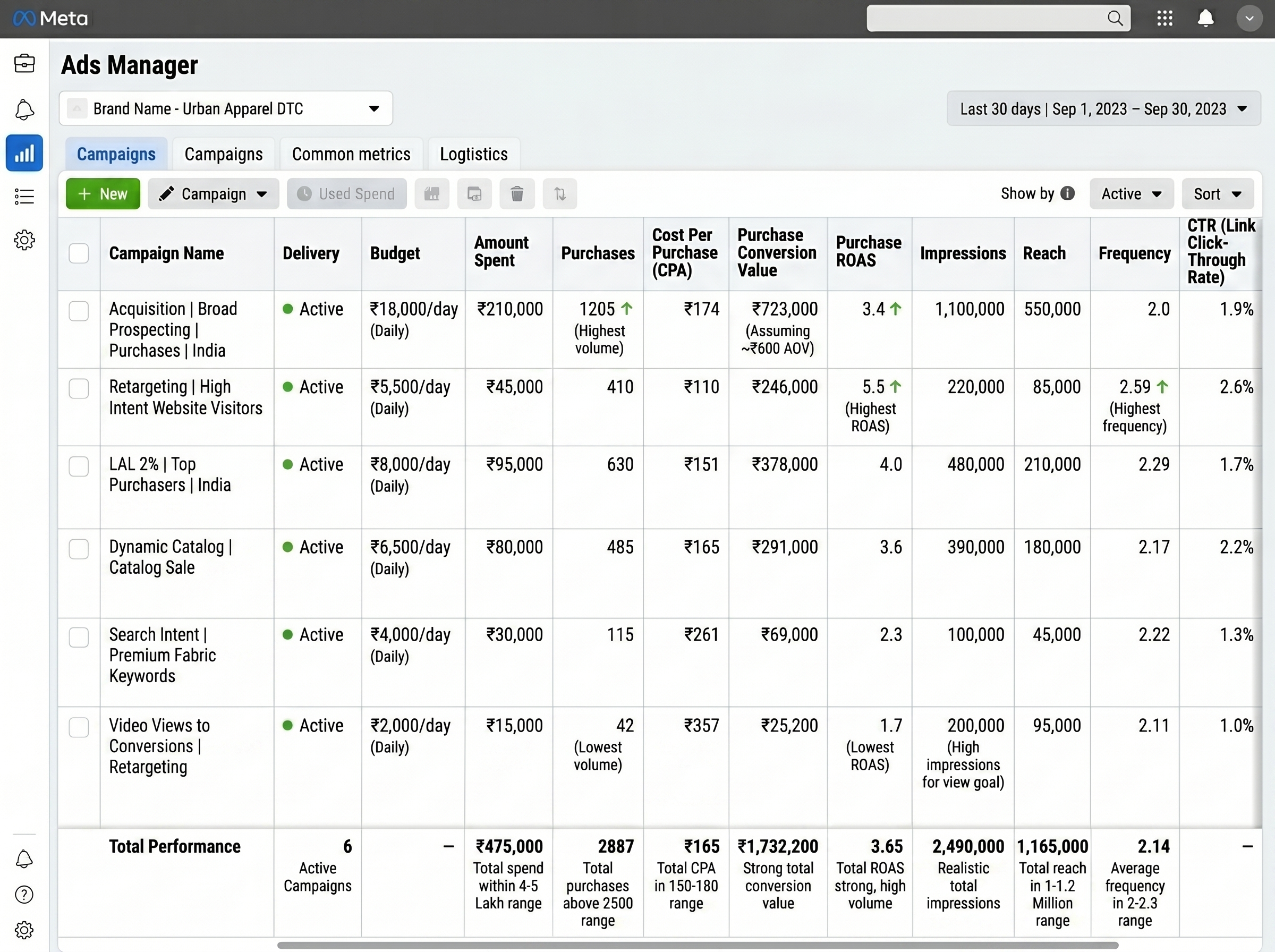Open upper sidebar gear settings

point(24,240)
